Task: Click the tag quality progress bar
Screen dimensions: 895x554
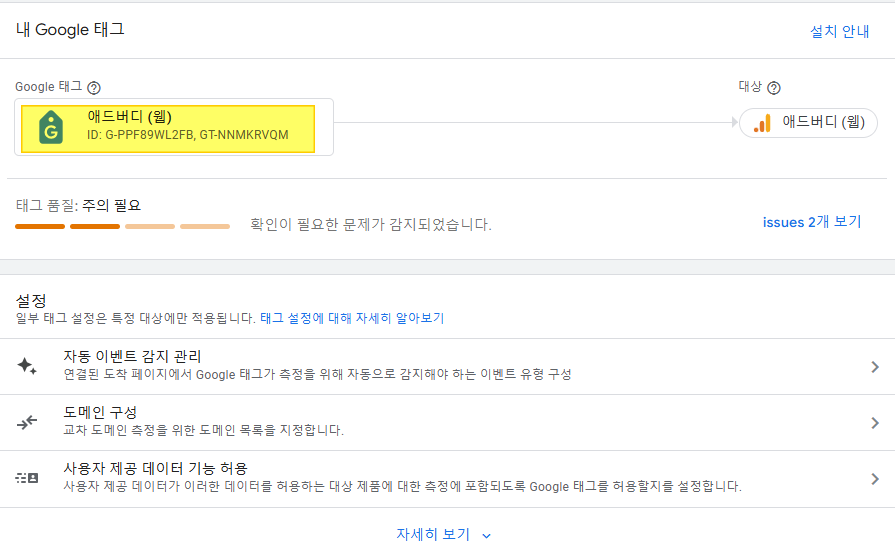Action: click(x=123, y=227)
